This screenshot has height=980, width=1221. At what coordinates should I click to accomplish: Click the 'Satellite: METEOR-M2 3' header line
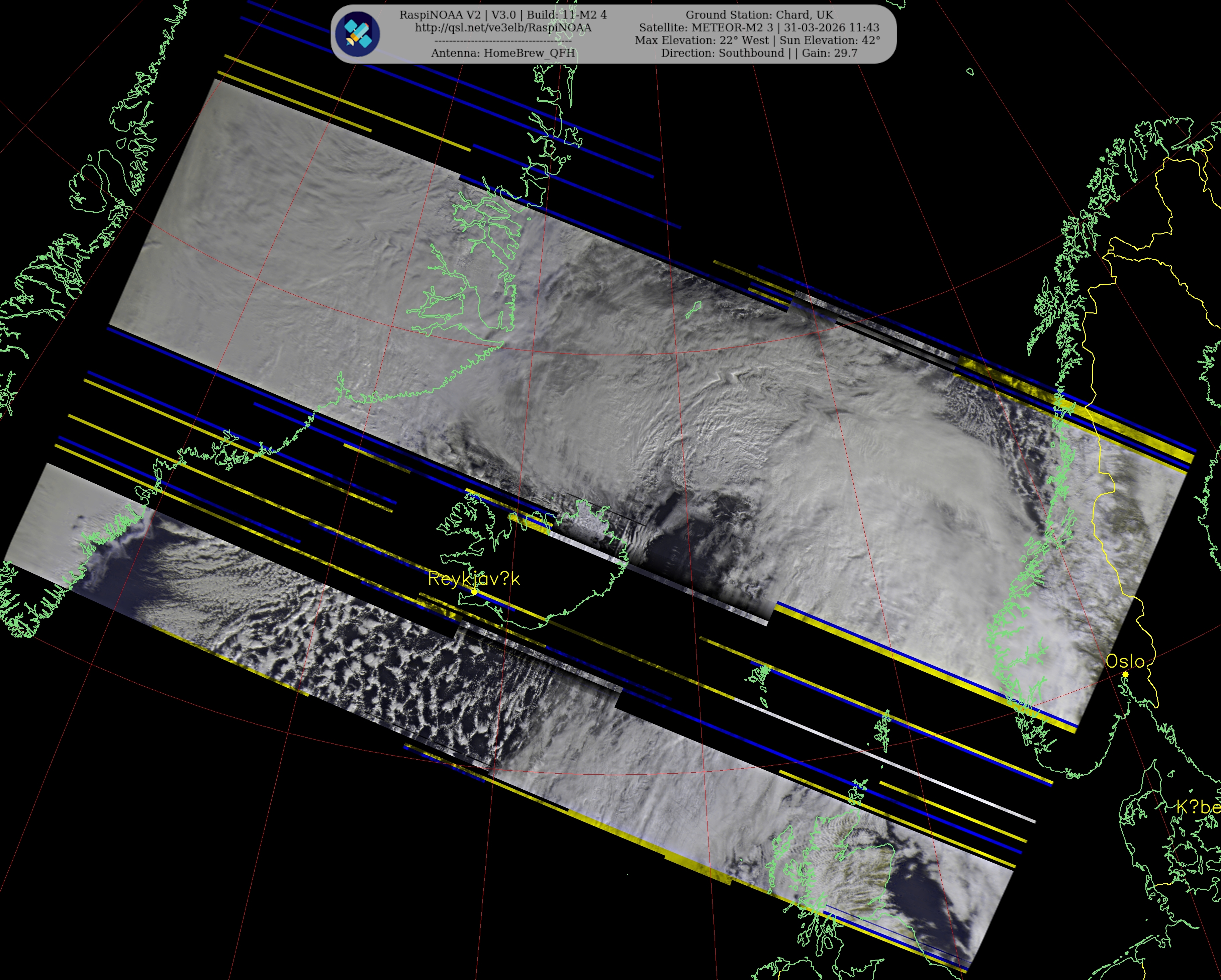pos(706,28)
